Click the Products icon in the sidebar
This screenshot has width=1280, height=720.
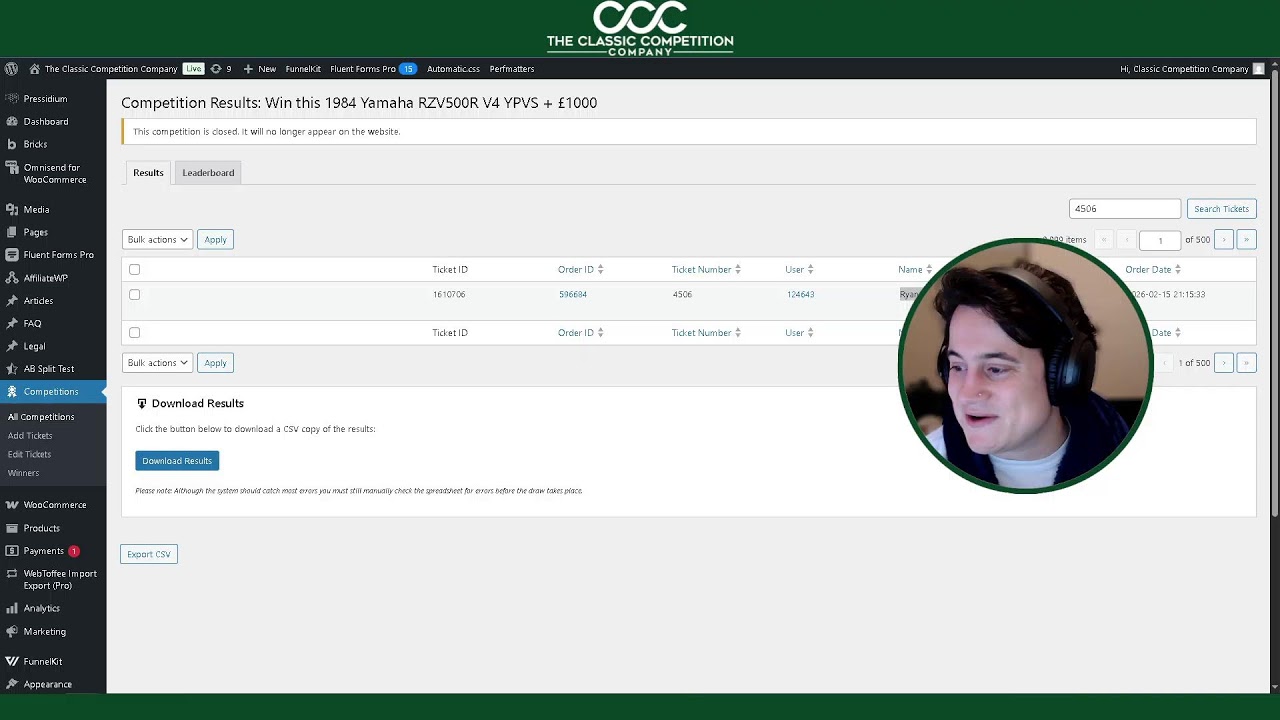tap(12, 528)
